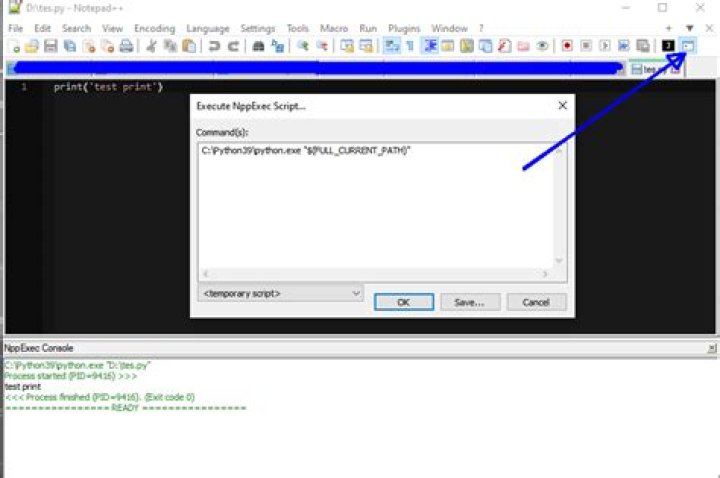Open the Plugins menu
The width and height of the screenshot is (720, 478).
click(404, 28)
